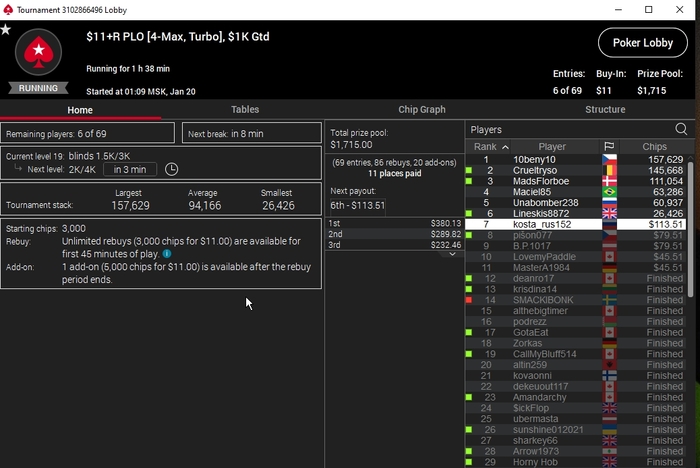Click the 3rd place $232.46 payout row
Image resolution: width=700 pixels, height=468 pixels.
(395, 245)
